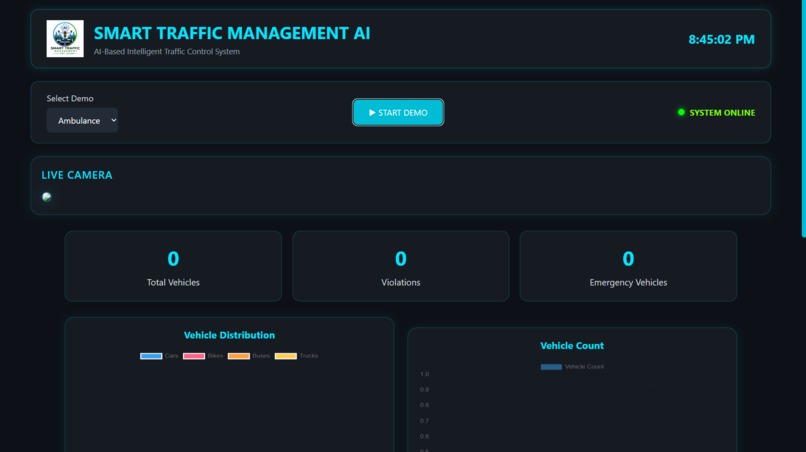Viewport: 806px width, 452px height.
Task: Click the broken live camera image placeholder
Action: [47, 197]
